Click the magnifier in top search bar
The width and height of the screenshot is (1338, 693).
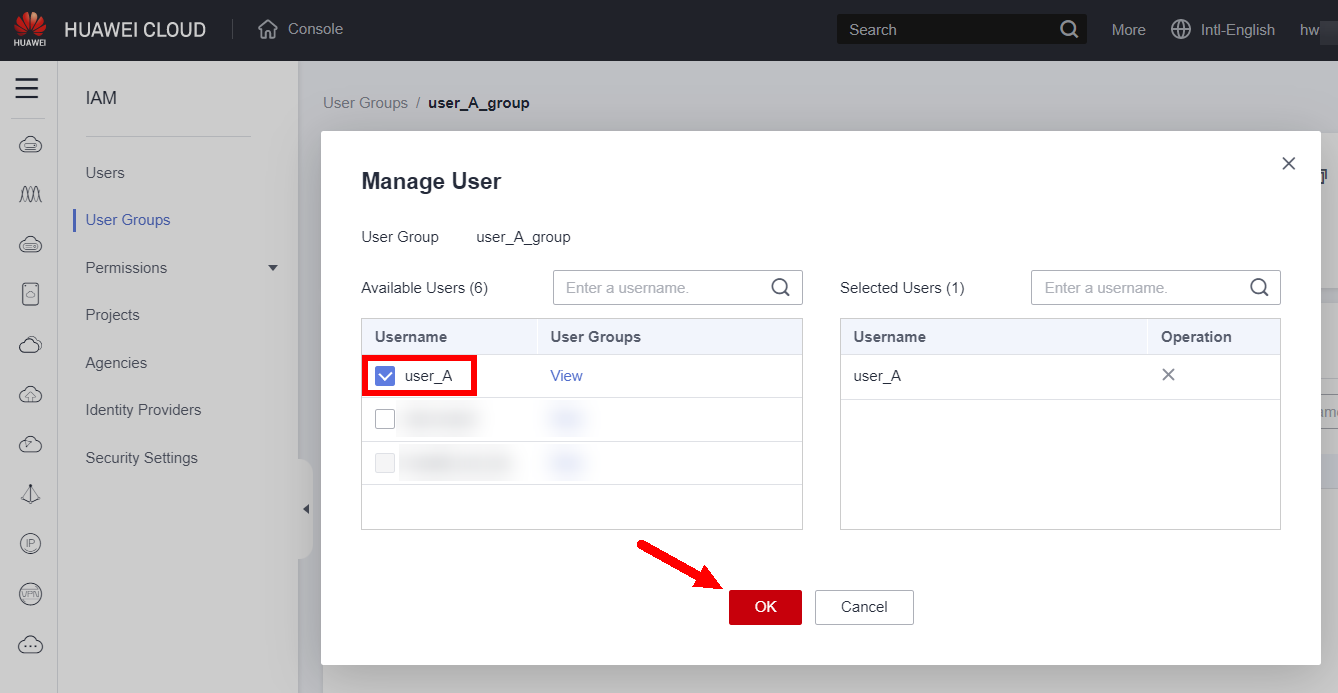click(x=1069, y=29)
